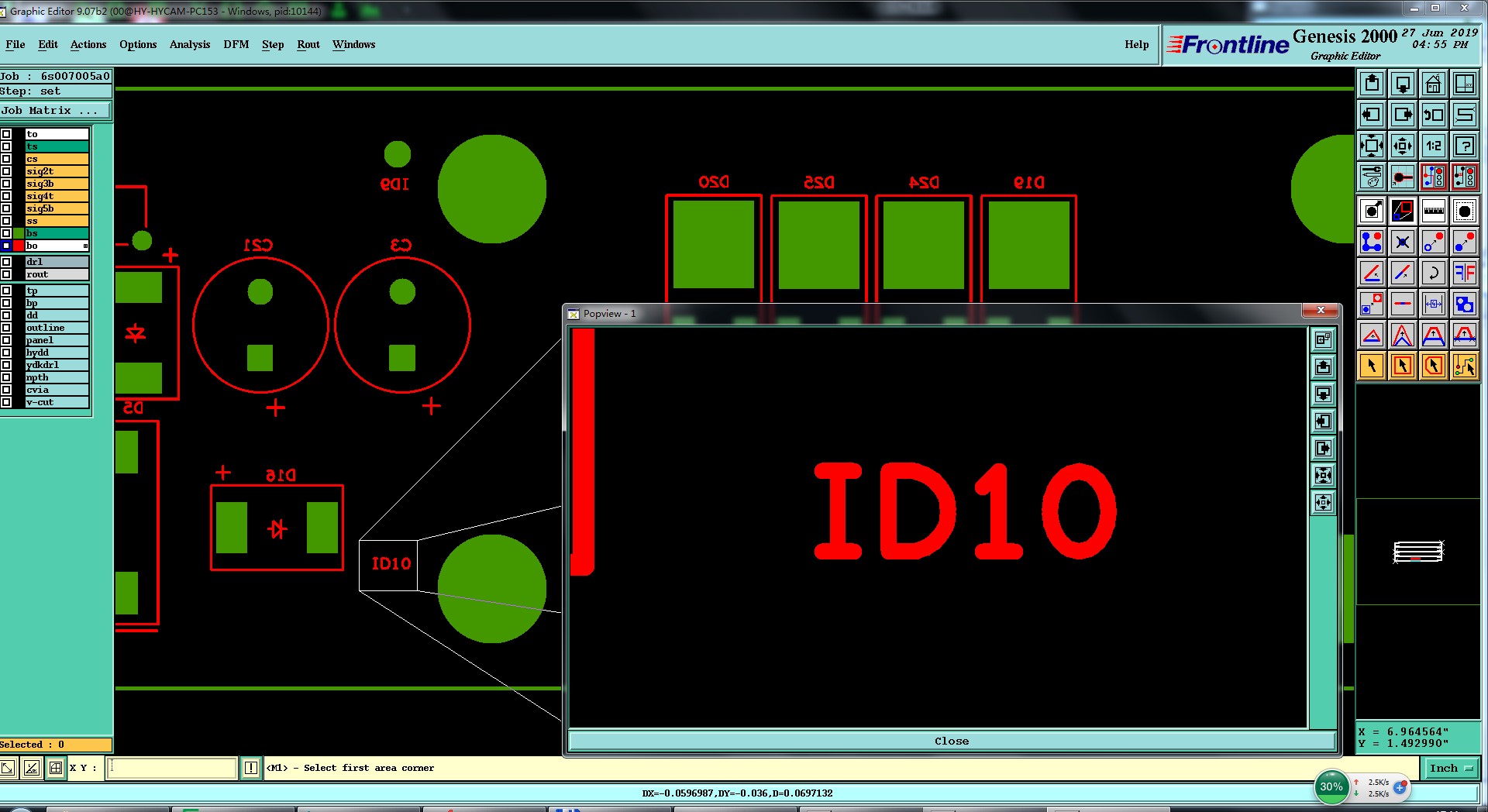1488x812 pixels.
Task: Open the Job Matrix button
Action: click(x=55, y=111)
